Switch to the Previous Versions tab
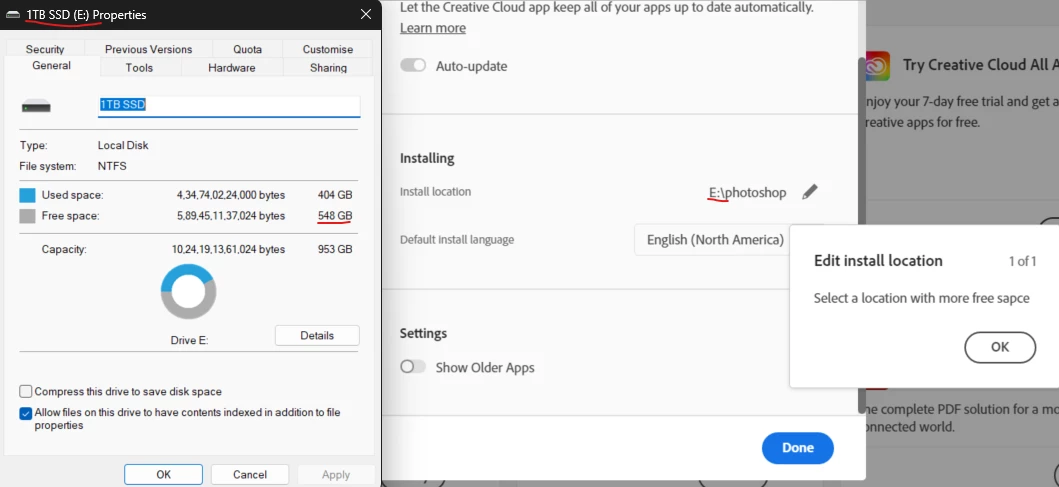 (x=149, y=49)
